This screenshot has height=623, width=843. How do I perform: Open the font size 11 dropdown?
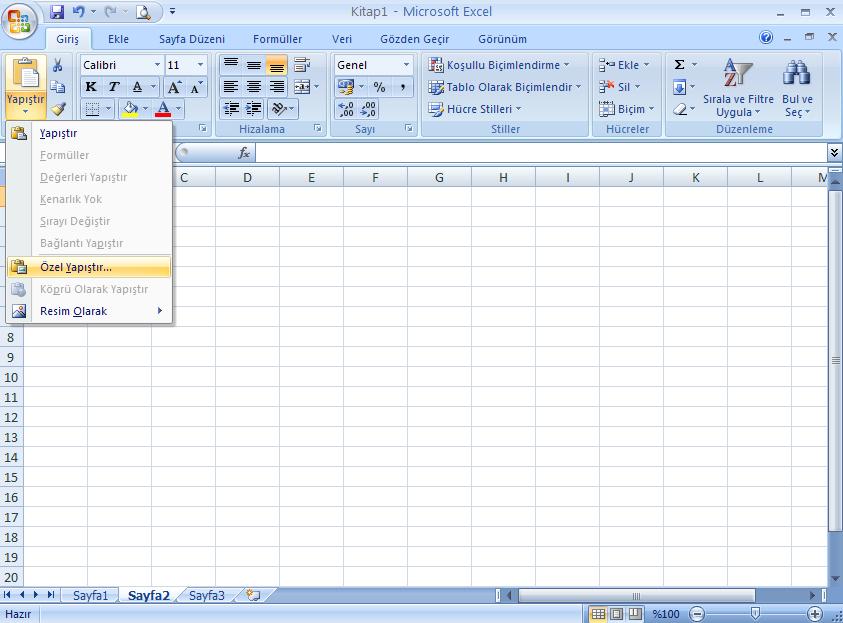point(200,65)
